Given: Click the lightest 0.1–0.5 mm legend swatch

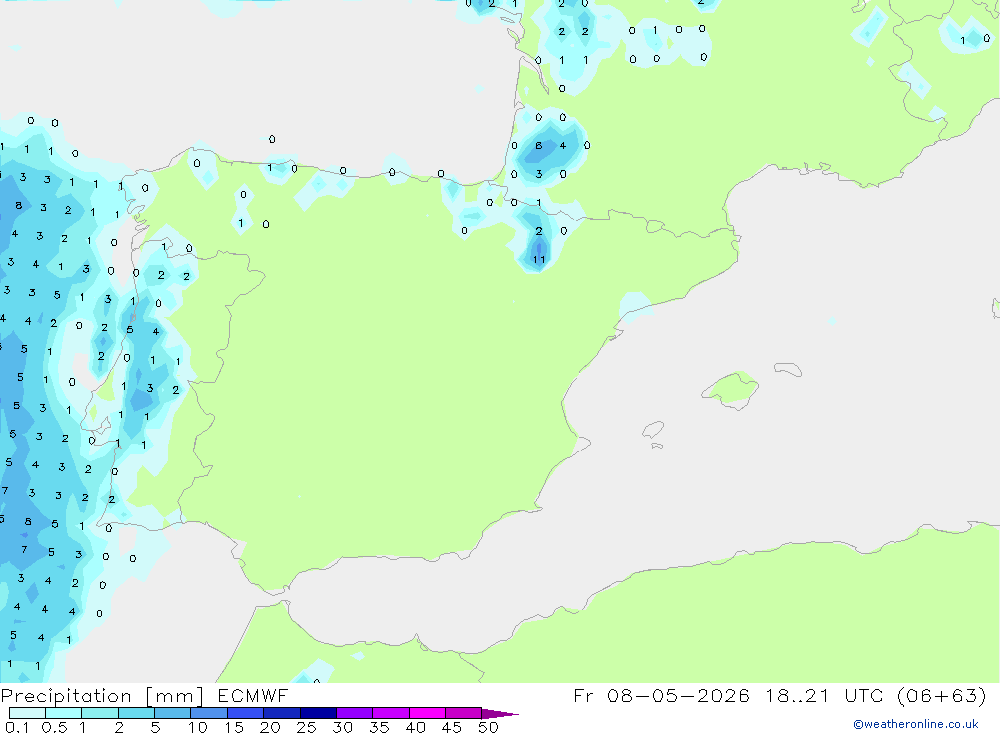Looking at the screenshot, I should coord(27,713).
